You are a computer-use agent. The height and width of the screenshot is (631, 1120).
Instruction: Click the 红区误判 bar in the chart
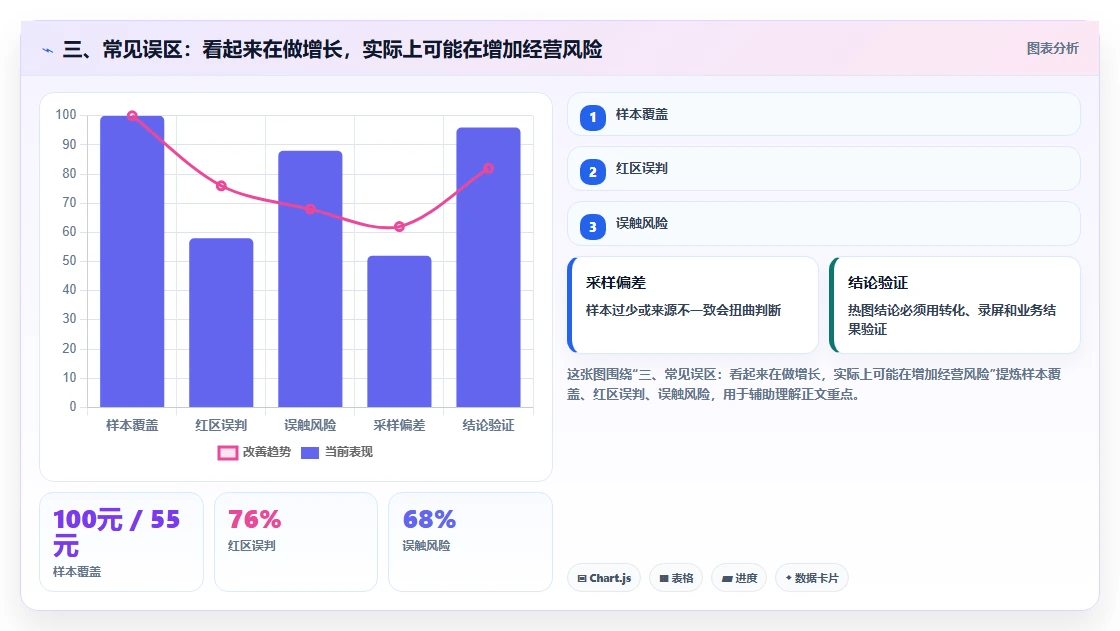pyautogui.click(x=221, y=323)
